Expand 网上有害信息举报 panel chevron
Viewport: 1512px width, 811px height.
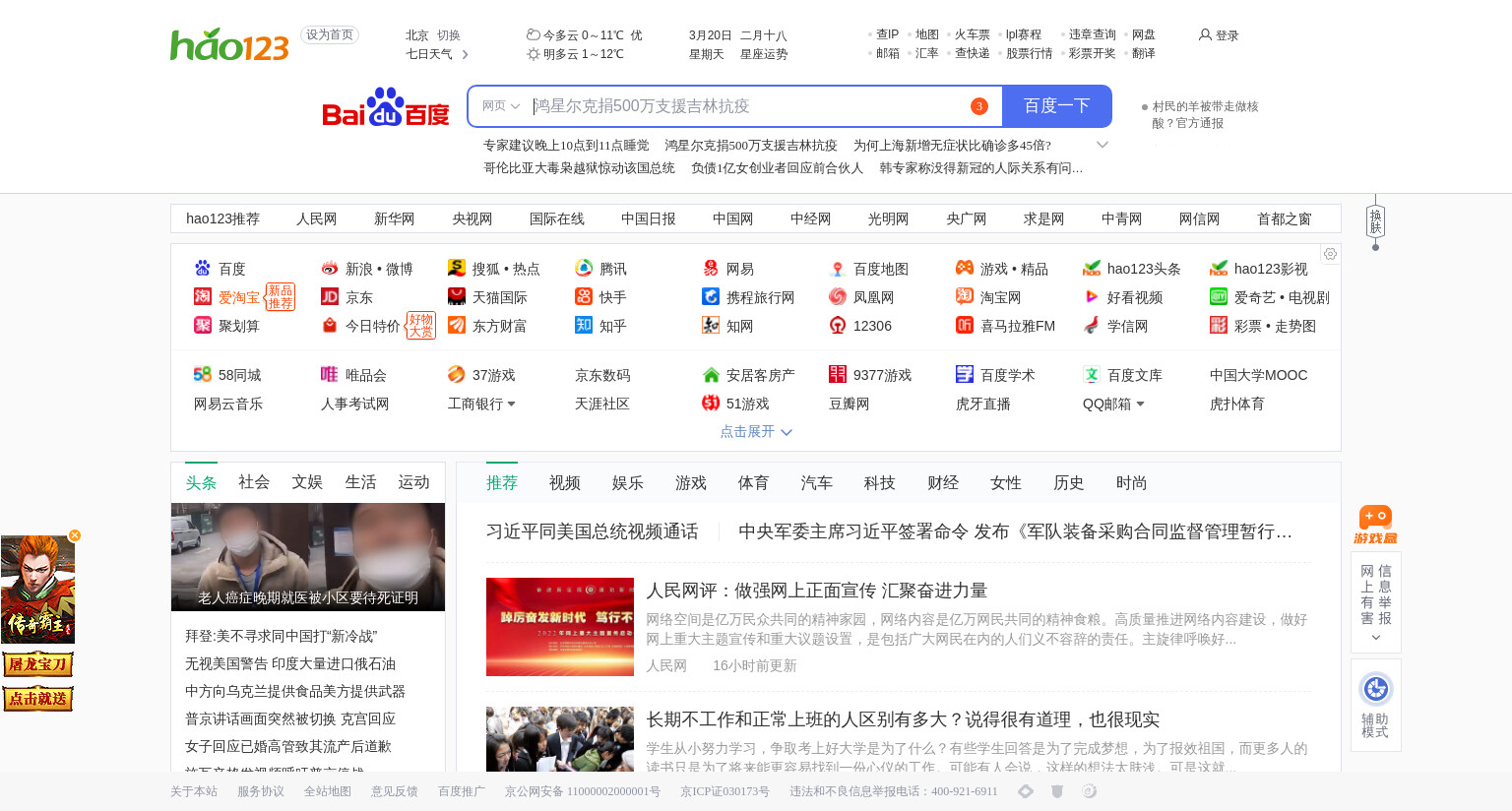[1376, 638]
